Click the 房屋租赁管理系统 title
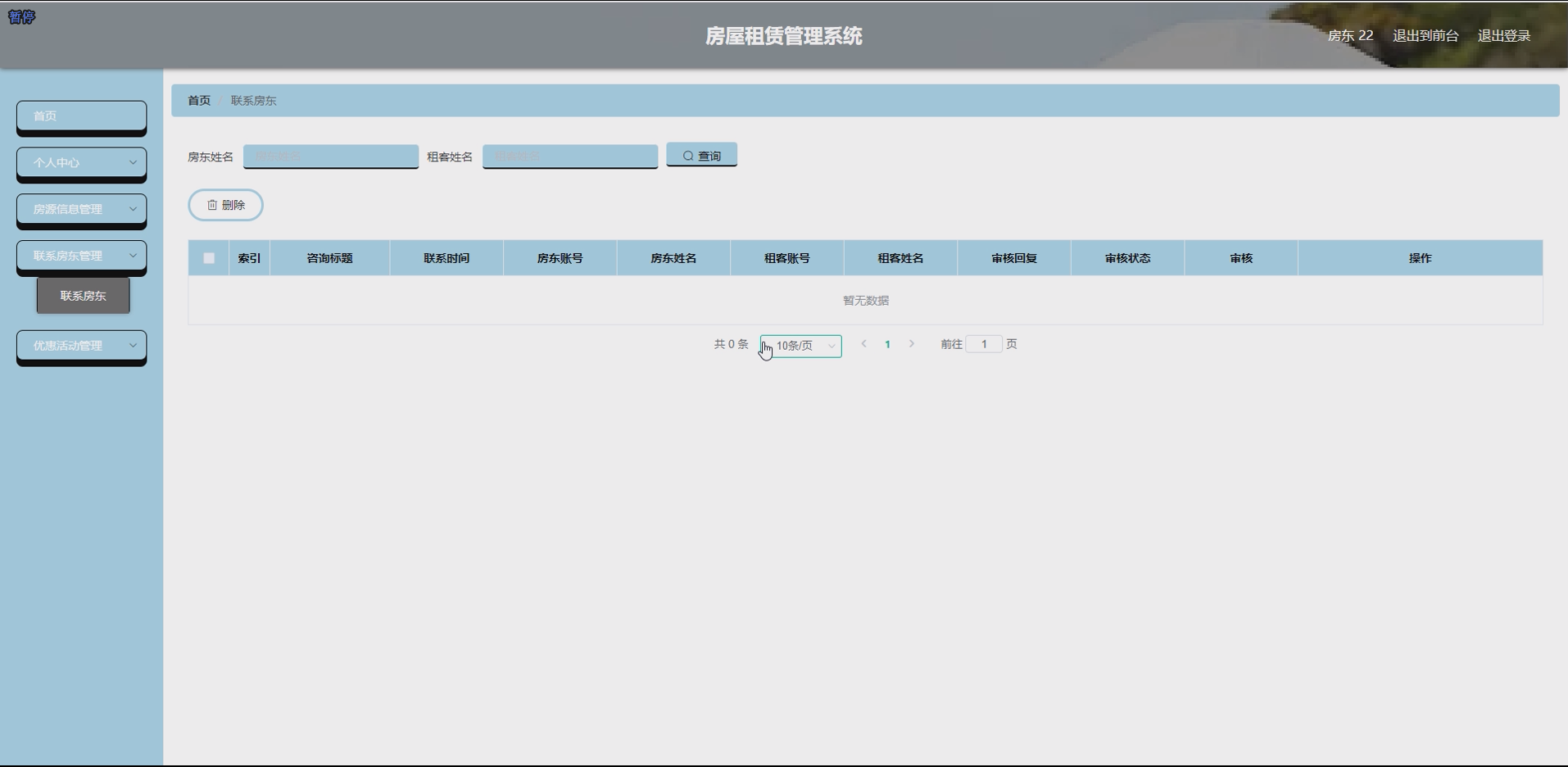 (x=784, y=36)
